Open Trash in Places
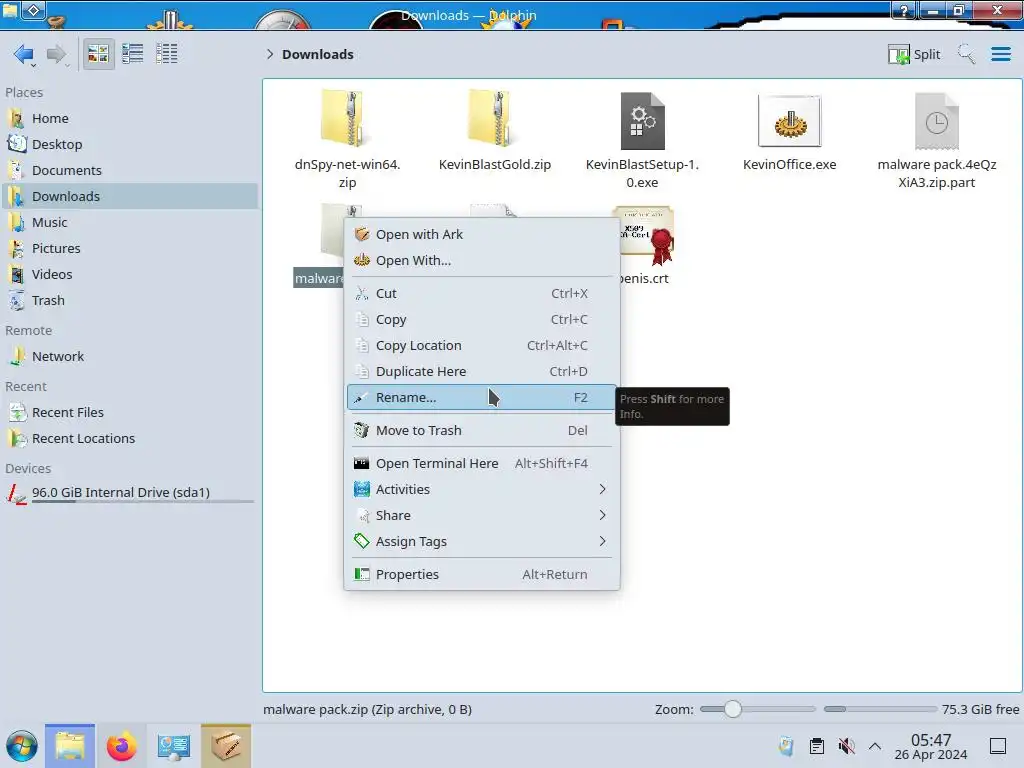Screen dimensions: 1024x768 (129, 300)
